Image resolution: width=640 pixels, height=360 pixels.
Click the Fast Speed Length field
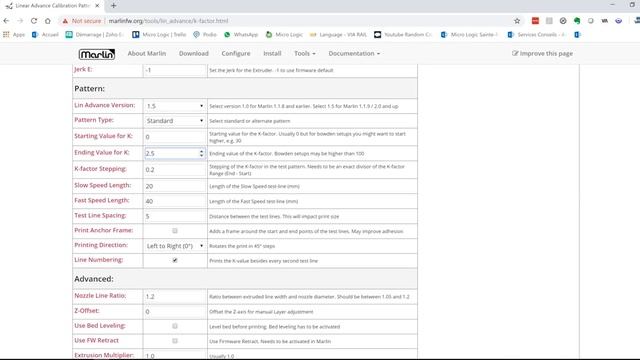point(175,201)
